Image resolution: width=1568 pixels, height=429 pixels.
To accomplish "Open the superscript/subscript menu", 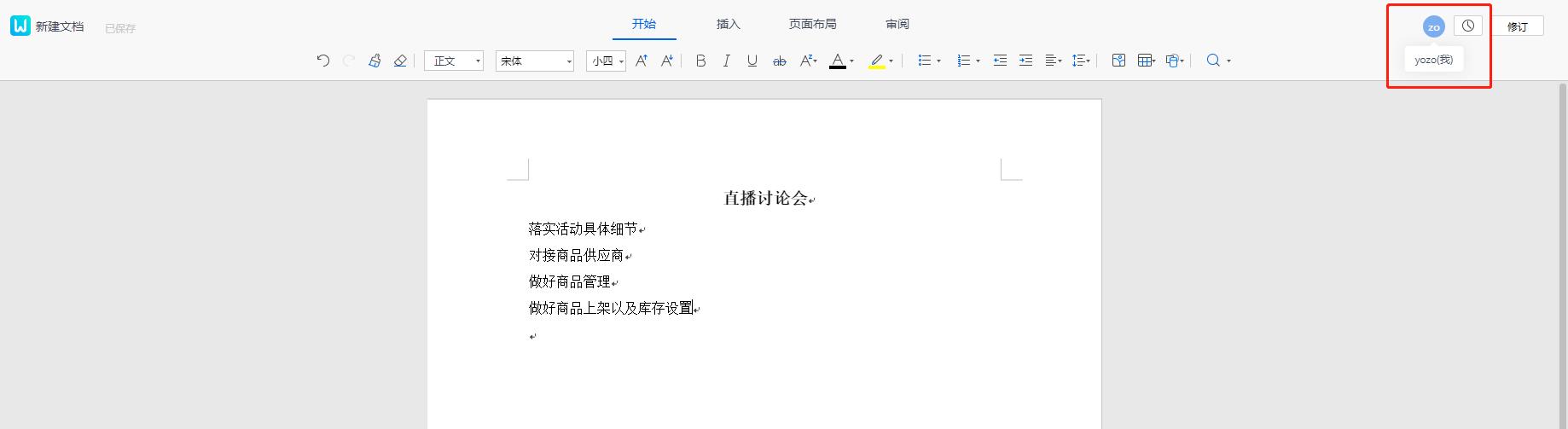I will [x=807, y=61].
